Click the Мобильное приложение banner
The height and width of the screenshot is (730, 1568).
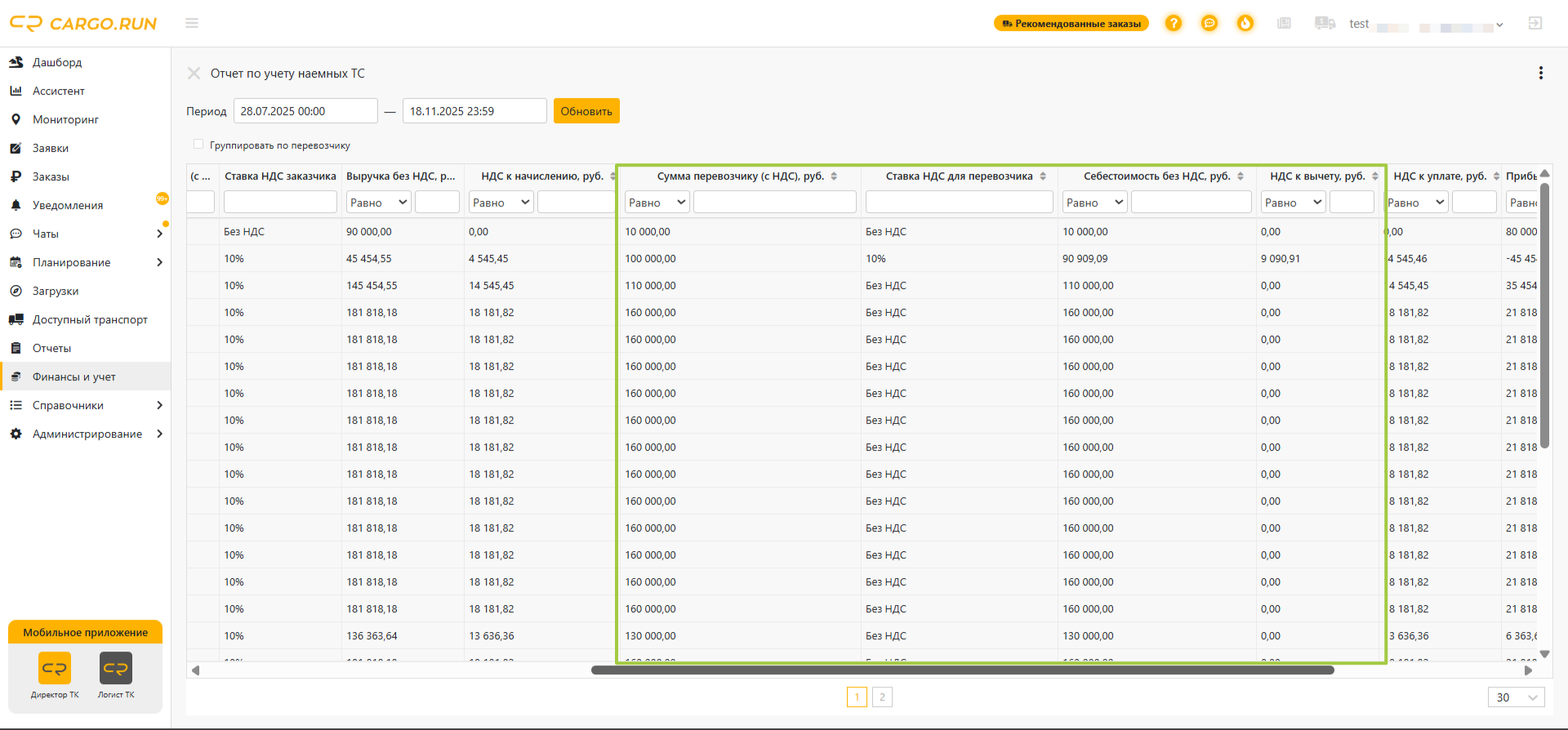(x=86, y=633)
